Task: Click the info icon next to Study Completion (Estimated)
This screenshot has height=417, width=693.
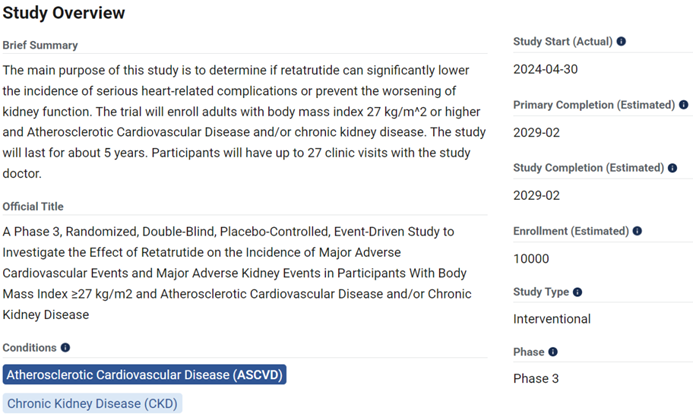Action: pos(672,168)
